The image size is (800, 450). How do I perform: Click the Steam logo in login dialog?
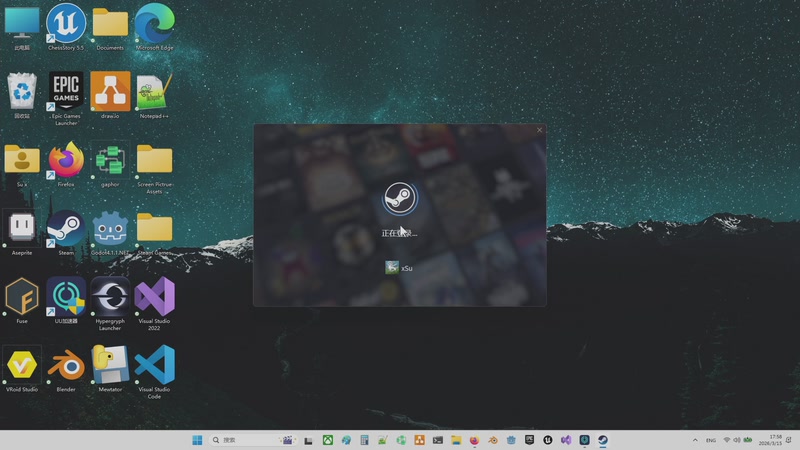click(400, 198)
